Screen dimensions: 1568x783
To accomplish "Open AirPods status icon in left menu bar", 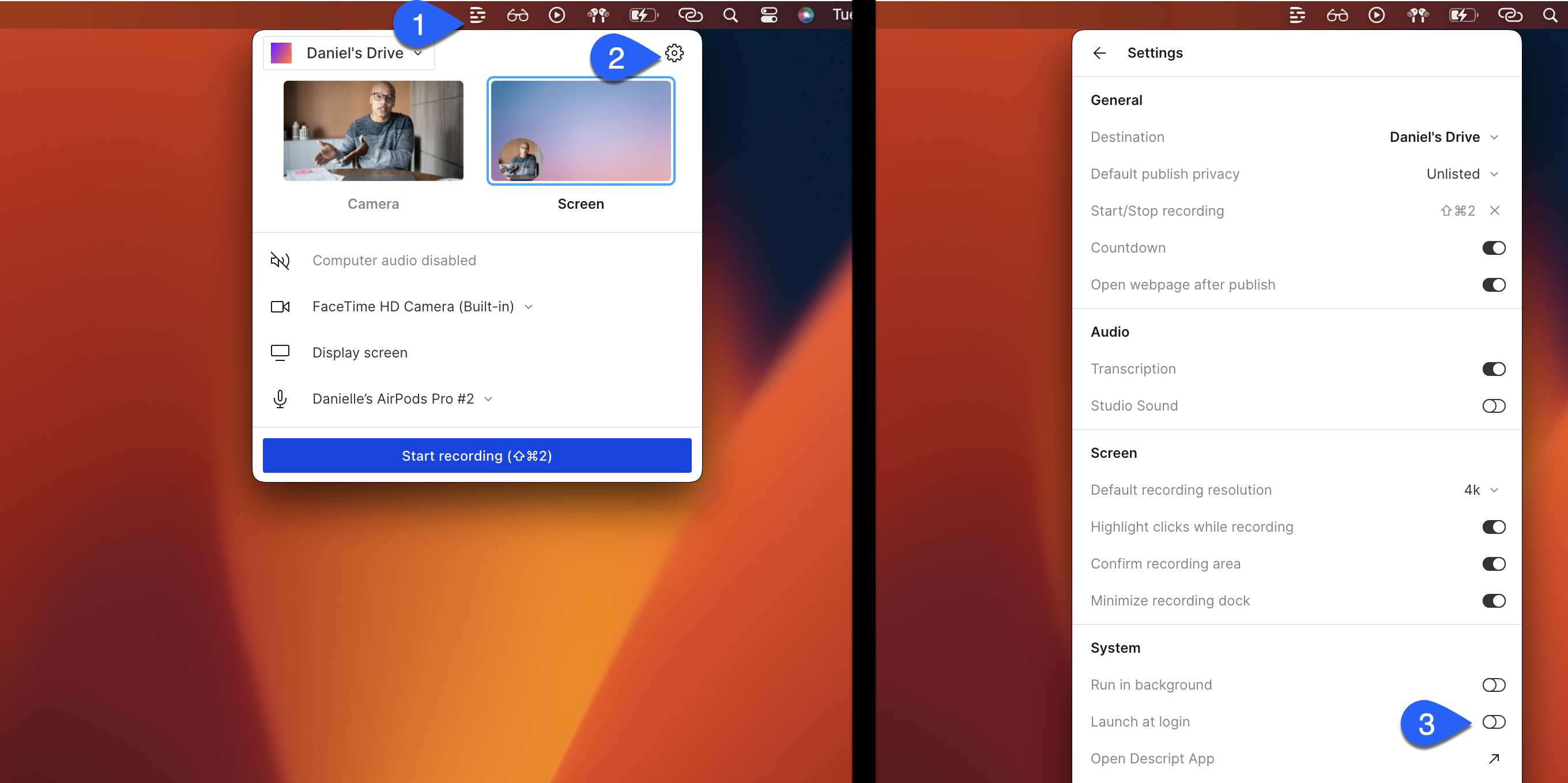I will 598,14.
